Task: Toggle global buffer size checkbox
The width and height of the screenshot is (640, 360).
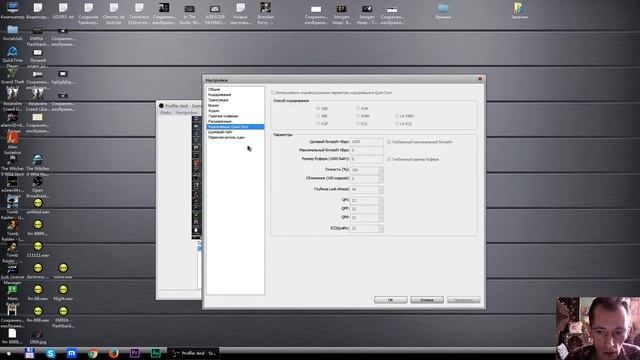Action: pos(389,159)
